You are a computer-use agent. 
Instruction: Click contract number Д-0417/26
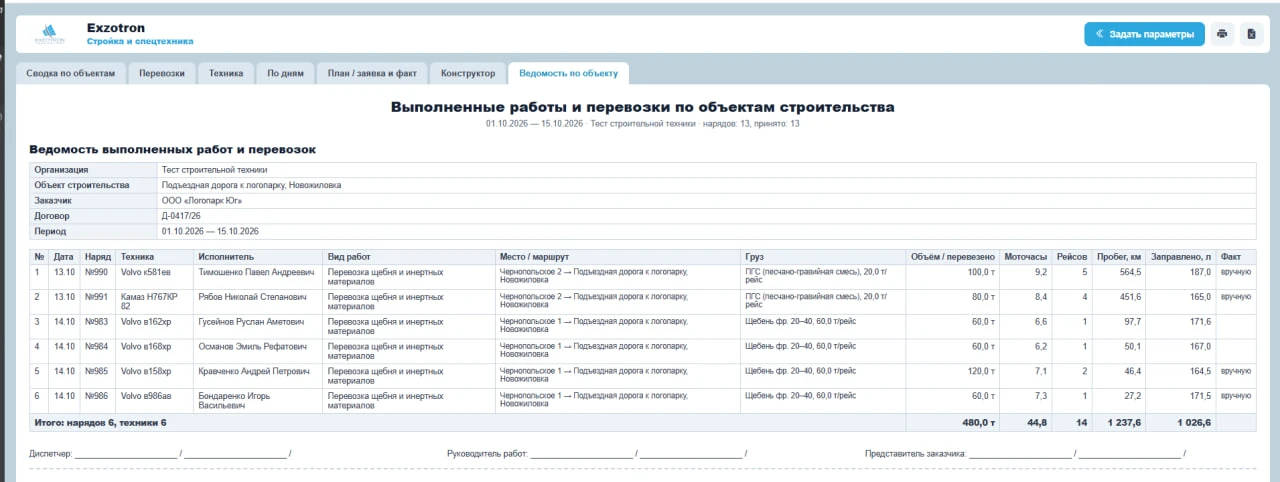click(x=181, y=215)
